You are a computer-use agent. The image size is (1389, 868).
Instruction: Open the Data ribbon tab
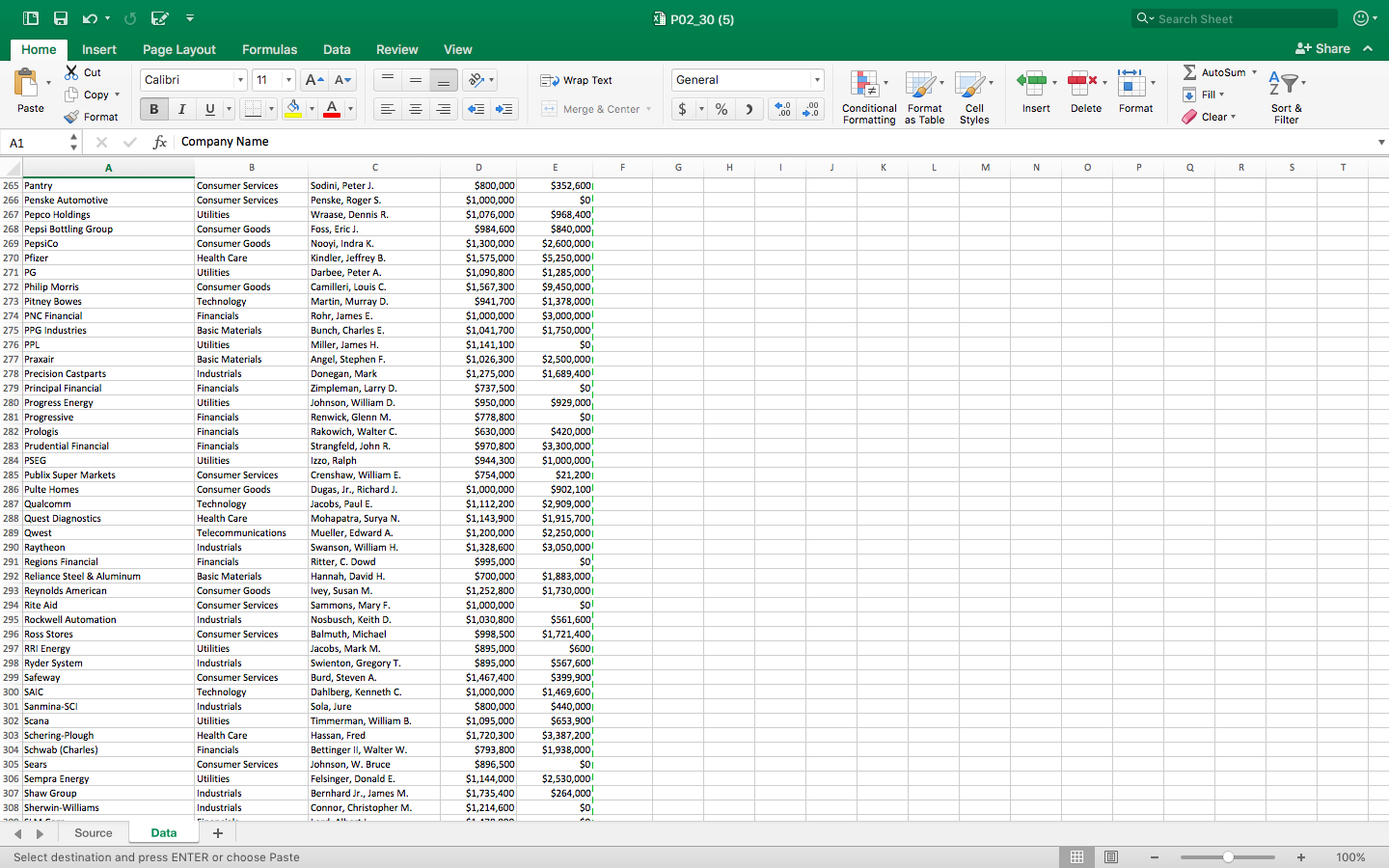pyautogui.click(x=337, y=49)
